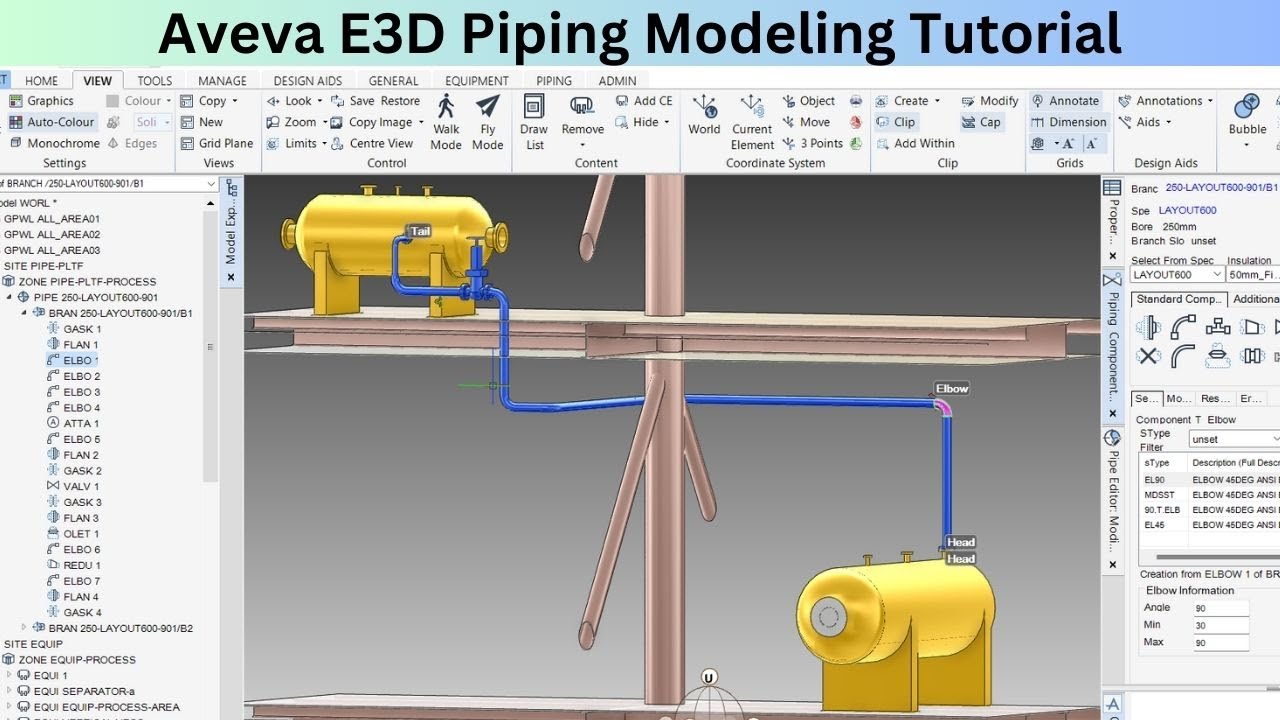Toggle Auto-Colour mode
Image resolution: width=1280 pixels, height=720 pixels.
coord(51,122)
